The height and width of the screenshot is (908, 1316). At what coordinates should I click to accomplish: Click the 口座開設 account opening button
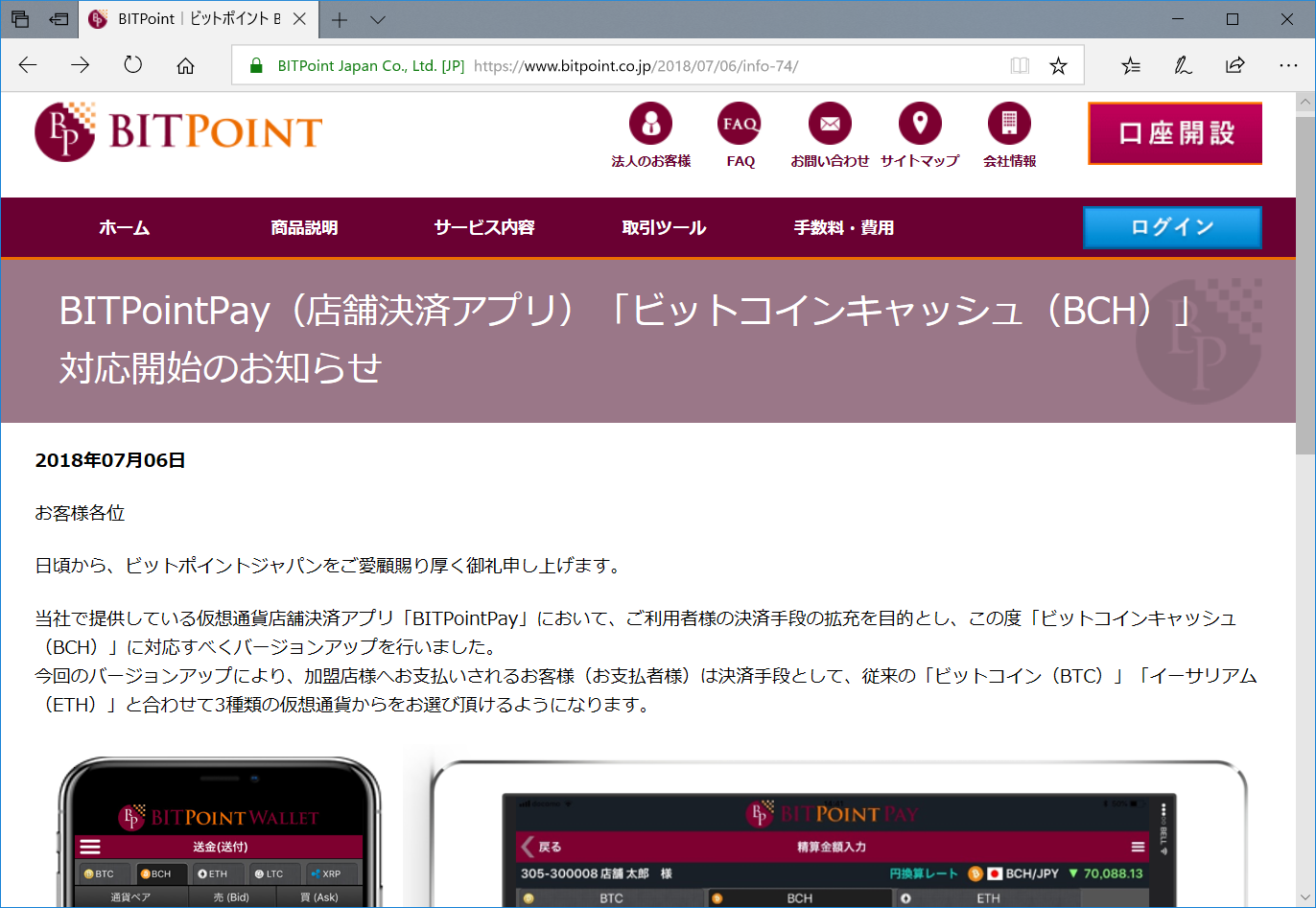pos(1174,133)
